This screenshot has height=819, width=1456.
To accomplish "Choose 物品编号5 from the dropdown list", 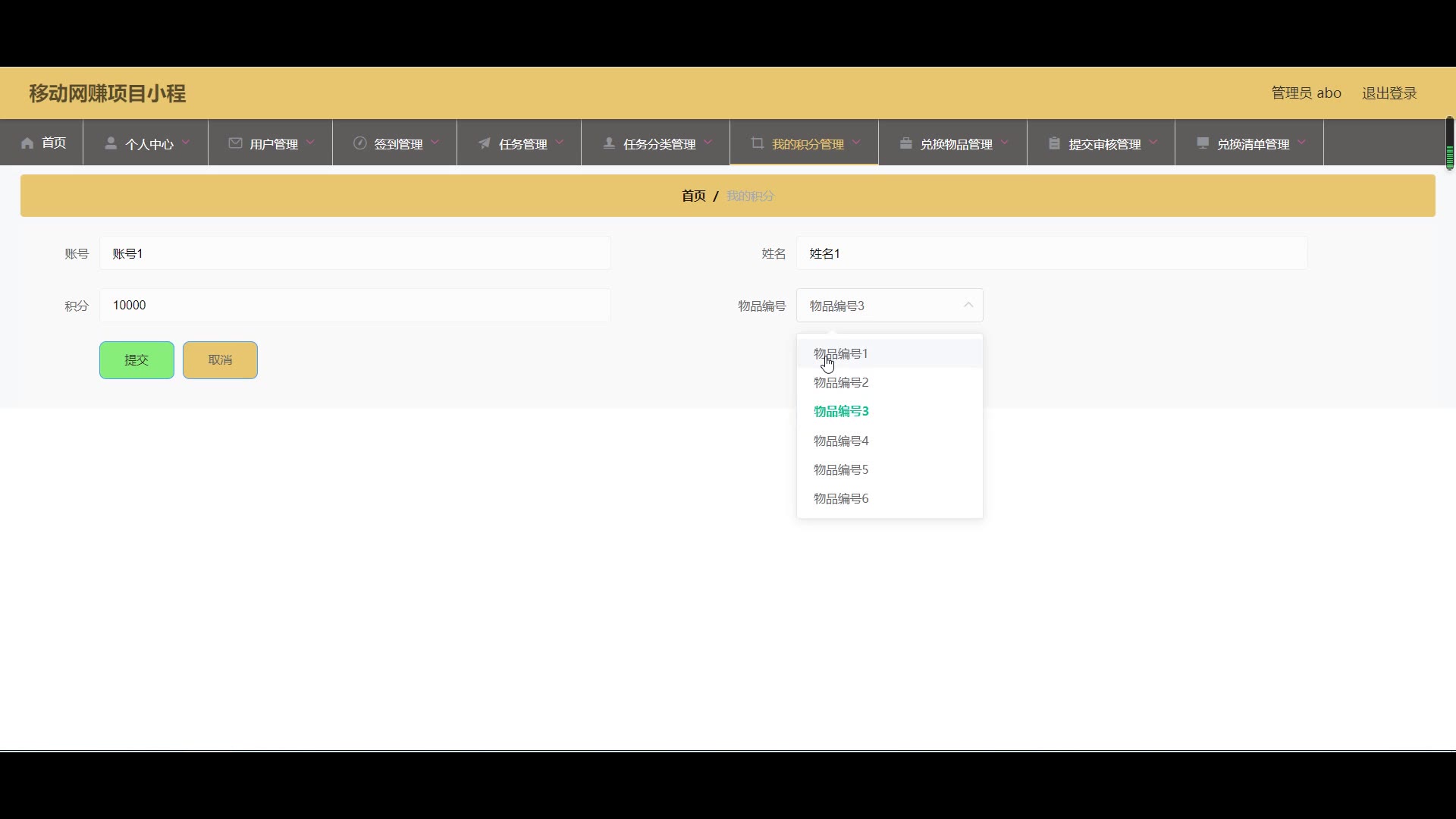I will pyautogui.click(x=890, y=469).
